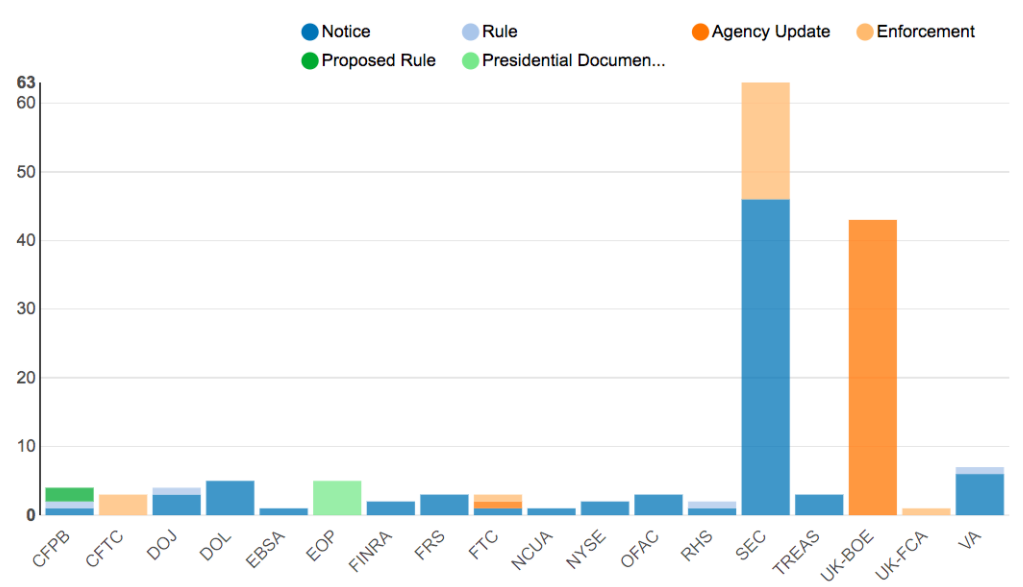Viewport: 1023px width, 587px height.
Task: Click the DOL blue bar
Action: coord(230,498)
